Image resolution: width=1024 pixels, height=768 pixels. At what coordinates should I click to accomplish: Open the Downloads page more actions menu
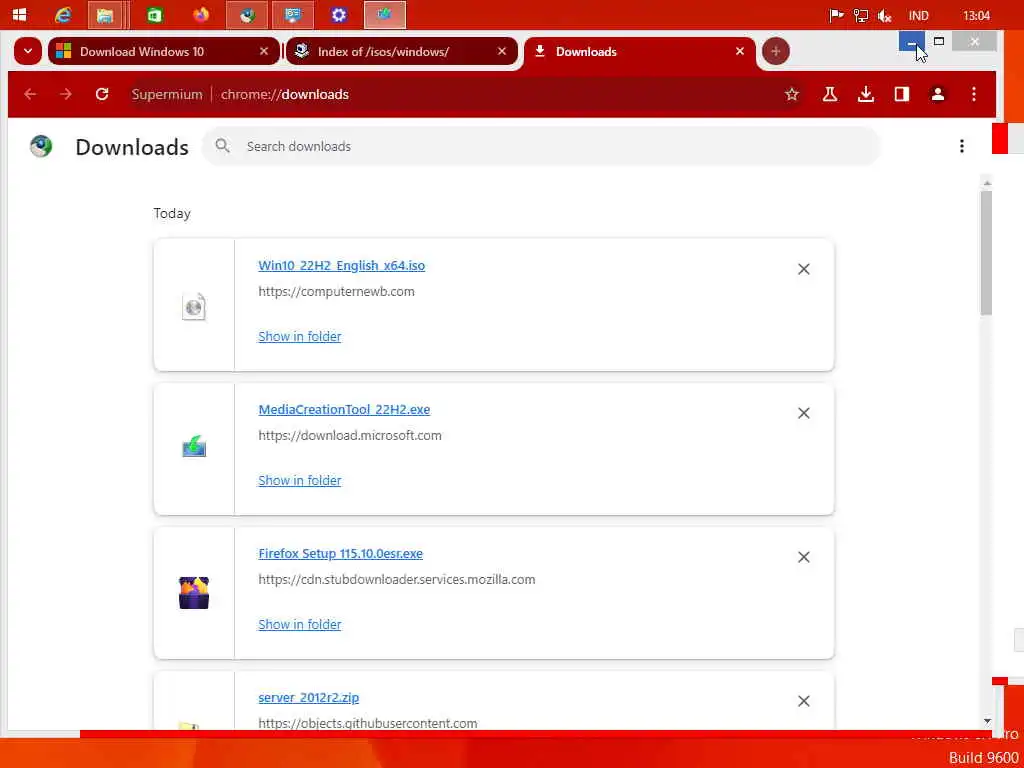(x=961, y=146)
